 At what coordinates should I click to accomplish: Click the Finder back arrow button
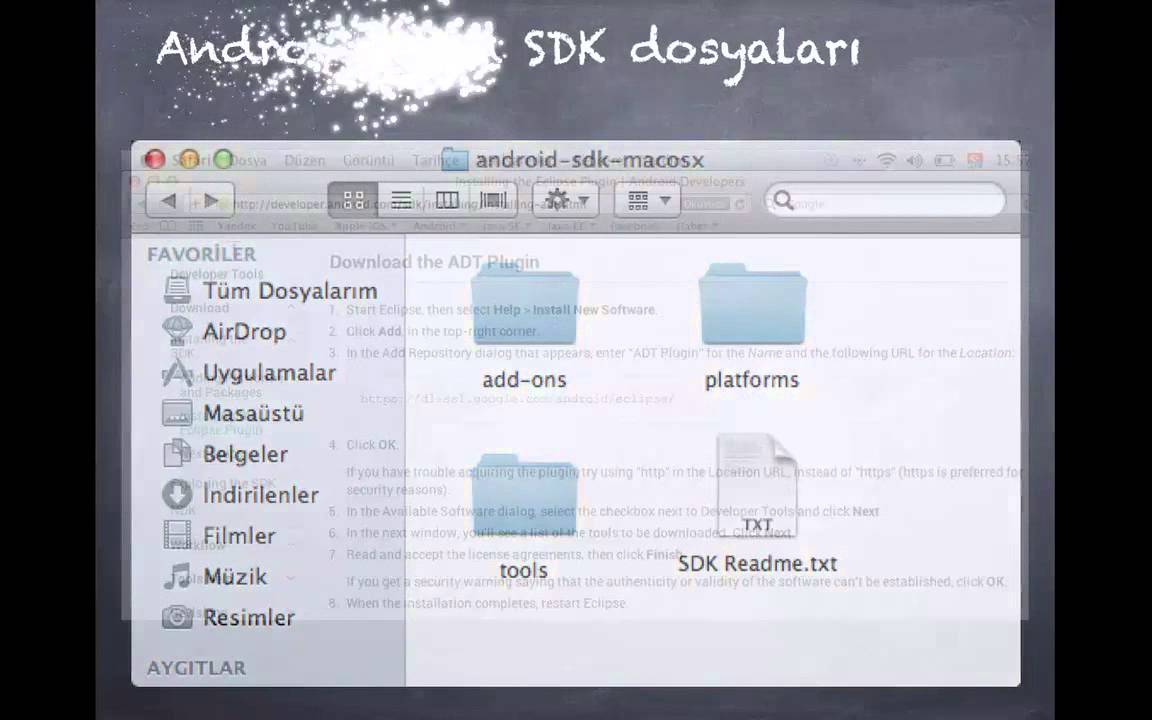click(x=168, y=201)
